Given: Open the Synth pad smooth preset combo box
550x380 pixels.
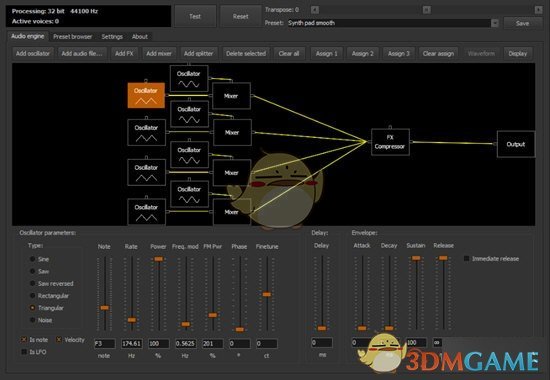Looking at the screenshot, I should click(x=393, y=23).
